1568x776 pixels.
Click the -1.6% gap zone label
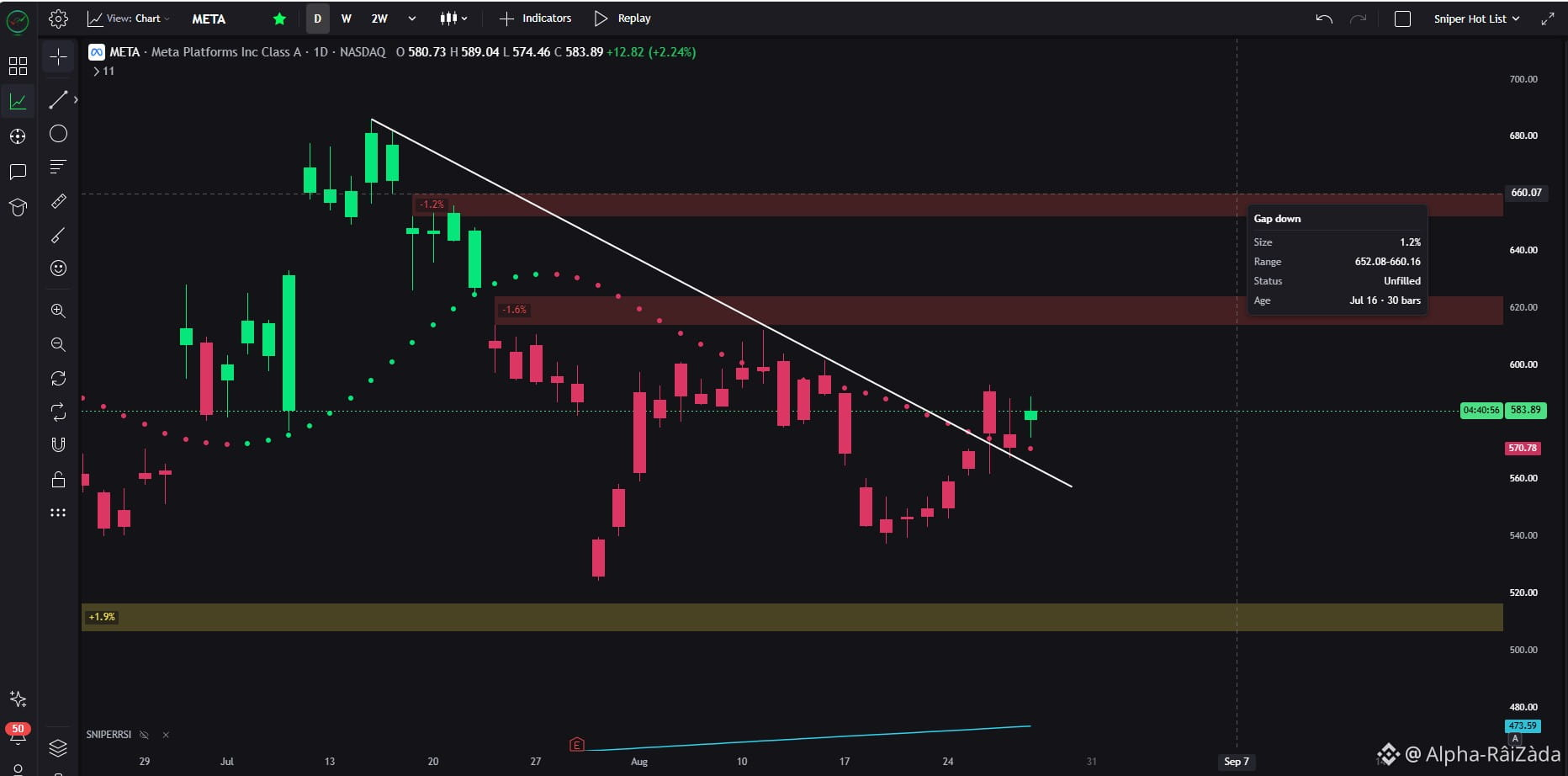pos(513,310)
